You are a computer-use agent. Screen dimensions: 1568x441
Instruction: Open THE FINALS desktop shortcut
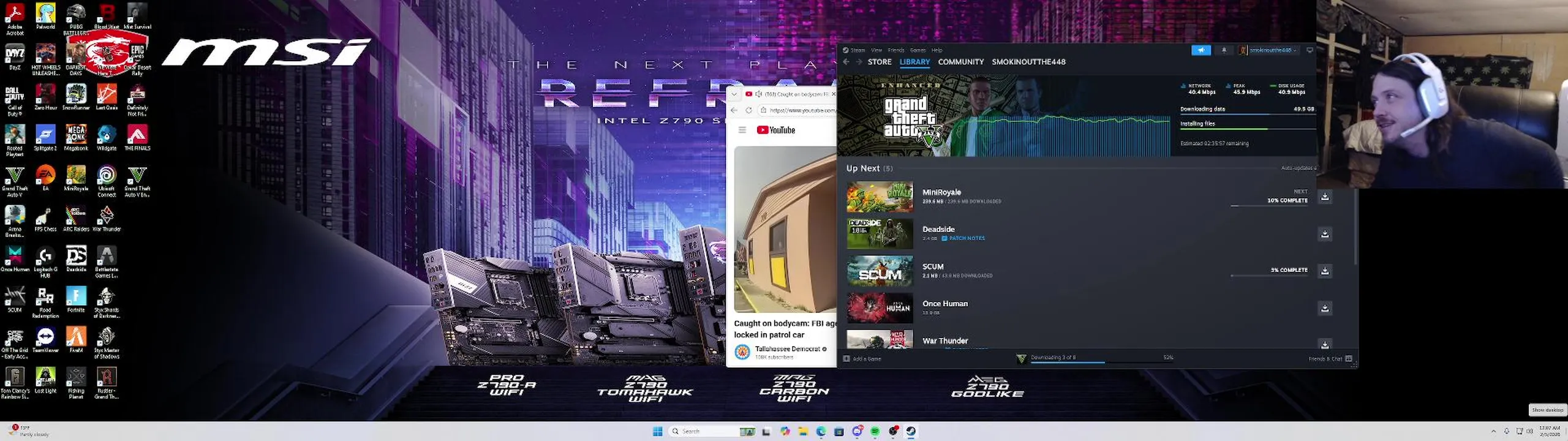tap(137, 138)
